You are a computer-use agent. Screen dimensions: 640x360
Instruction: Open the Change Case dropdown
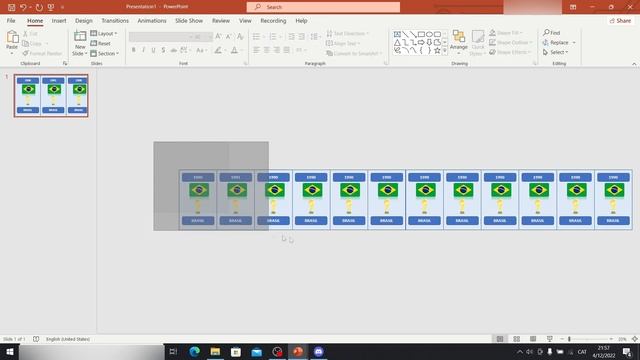coord(201,50)
